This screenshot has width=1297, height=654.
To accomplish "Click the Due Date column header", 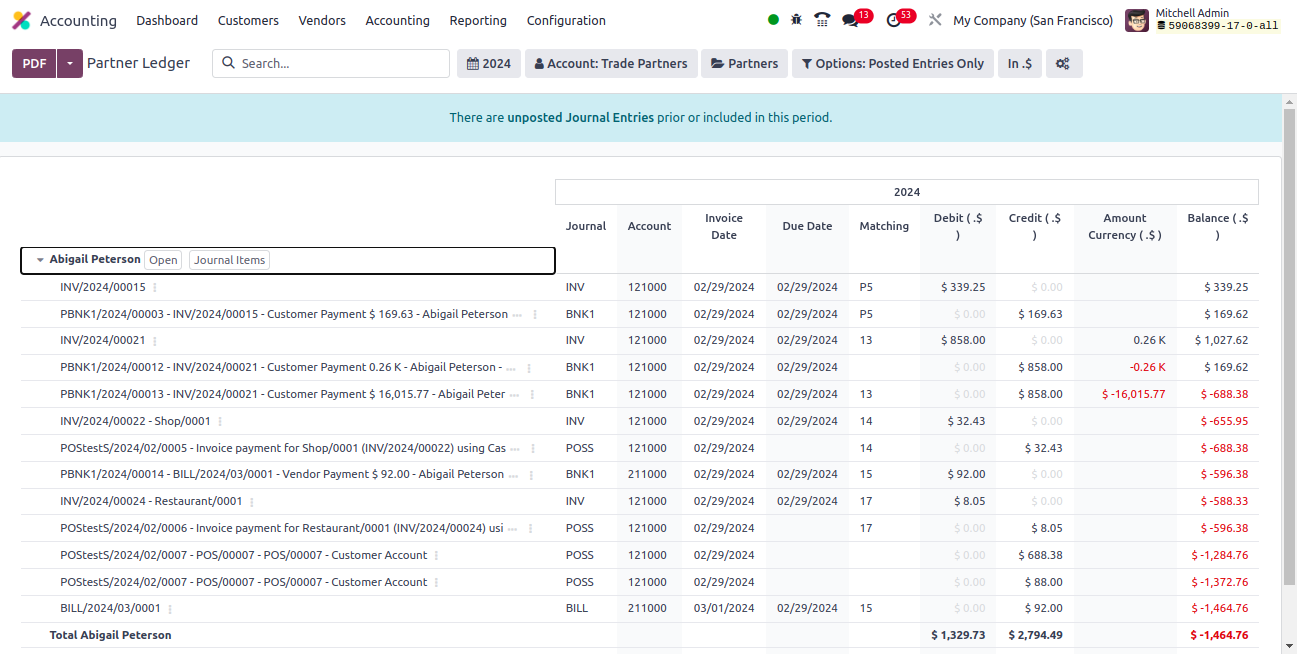I will tap(807, 226).
